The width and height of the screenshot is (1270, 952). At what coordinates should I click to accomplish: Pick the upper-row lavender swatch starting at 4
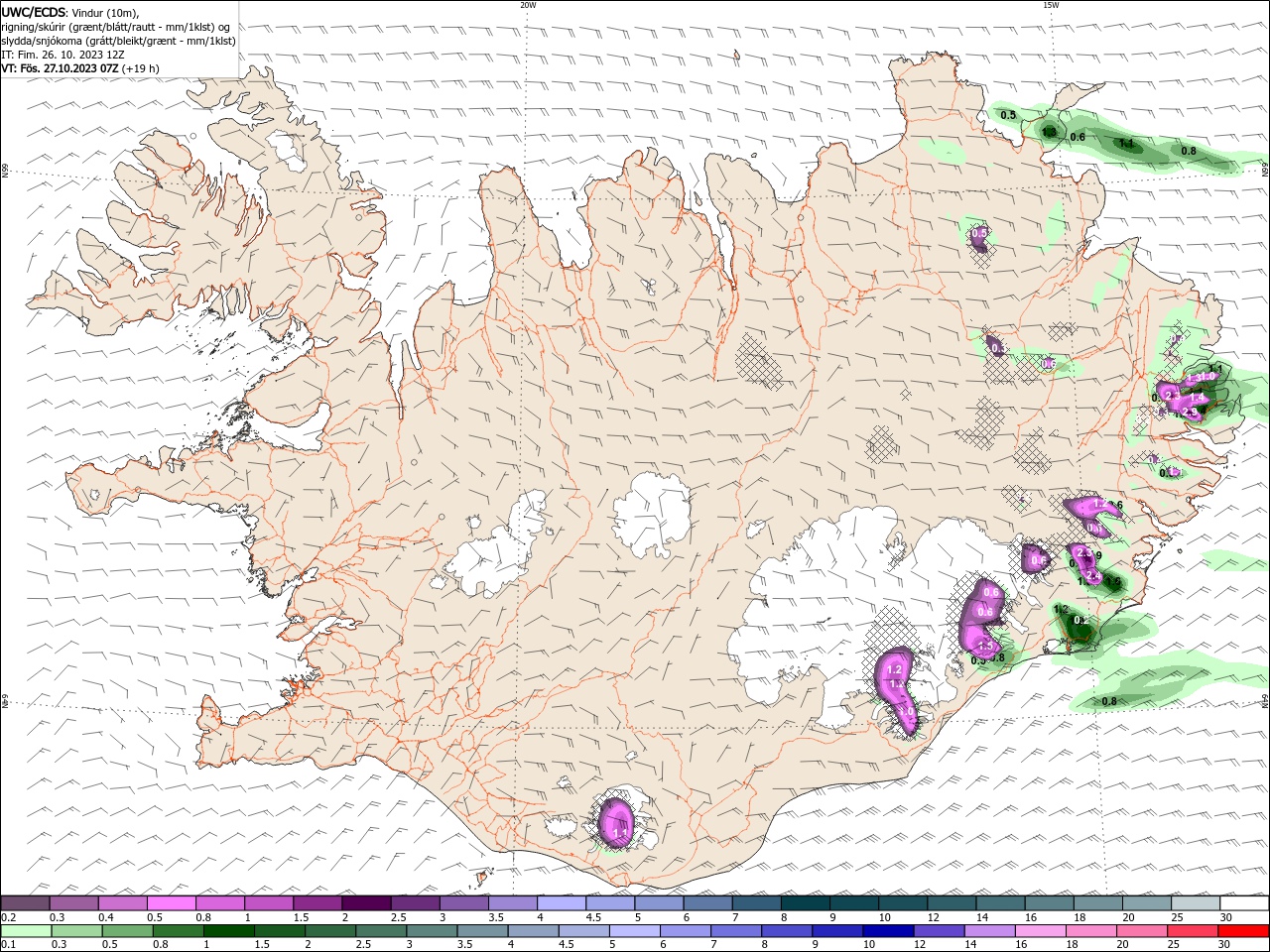(x=561, y=903)
